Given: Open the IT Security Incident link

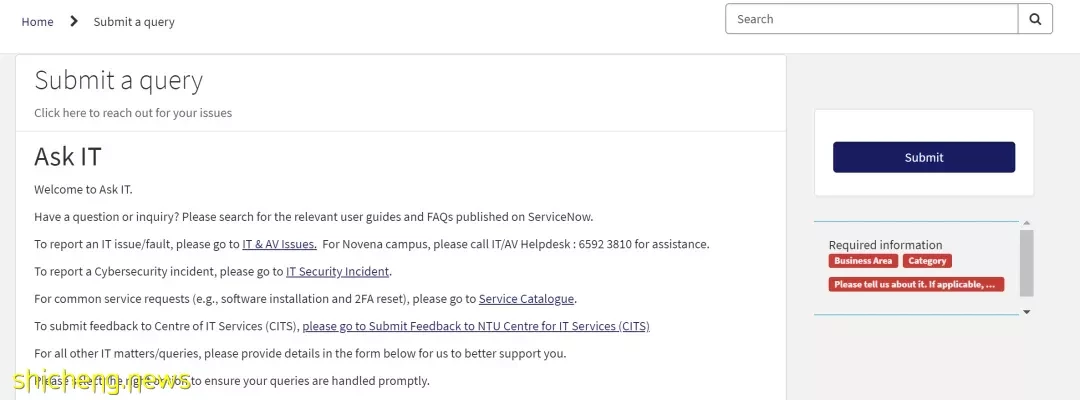Looking at the screenshot, I should (x=338, y=271).
